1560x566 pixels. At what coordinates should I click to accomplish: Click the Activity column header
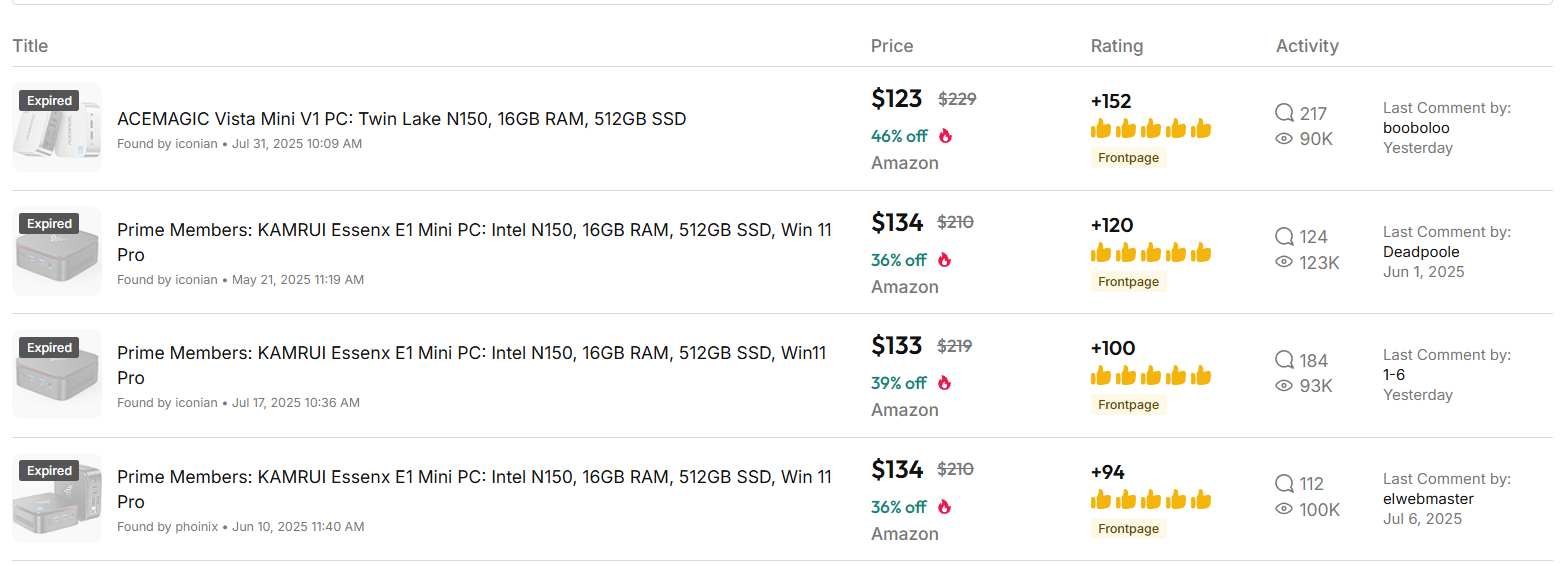pos(1307,46)
